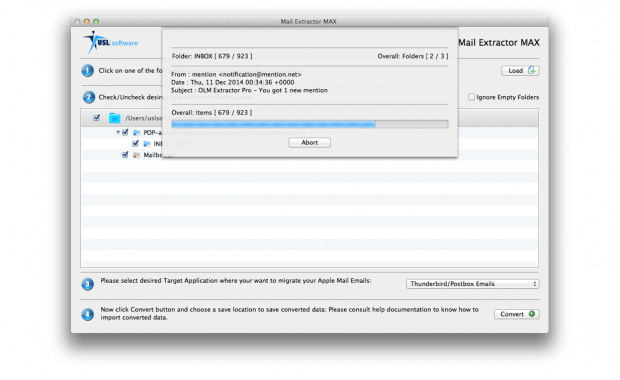Collapse the POP account tree node
Screen dimensions: 620x380
click(x=118, y=132)
